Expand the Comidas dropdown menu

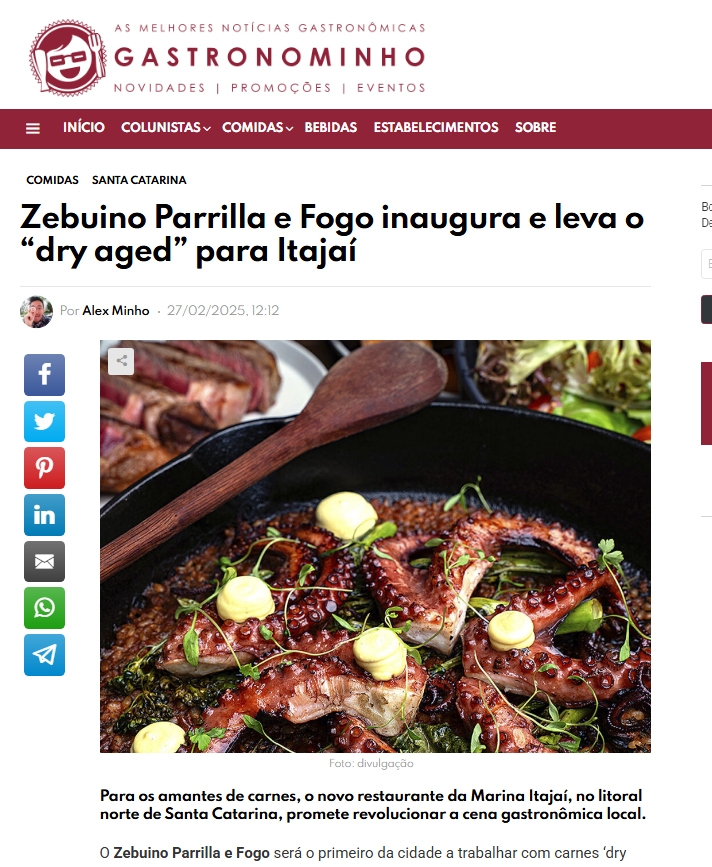pos(257,127)
